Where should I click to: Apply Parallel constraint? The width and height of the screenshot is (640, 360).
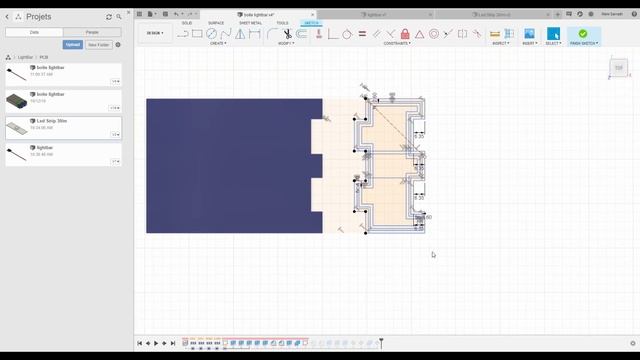click(x=376, y=34)
